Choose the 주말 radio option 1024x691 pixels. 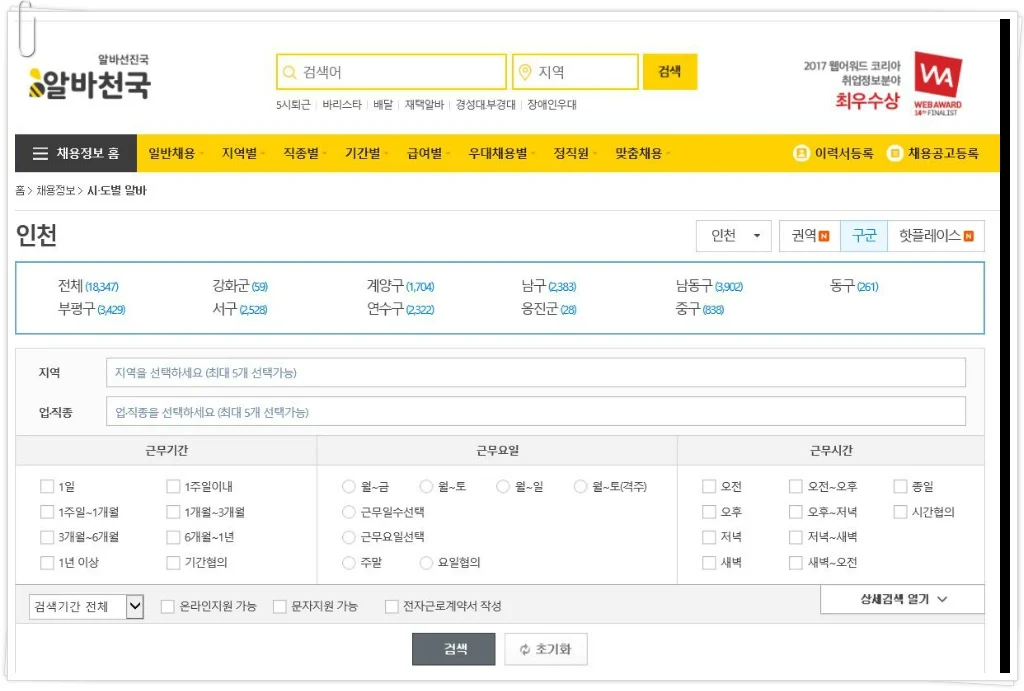(349, 562)
